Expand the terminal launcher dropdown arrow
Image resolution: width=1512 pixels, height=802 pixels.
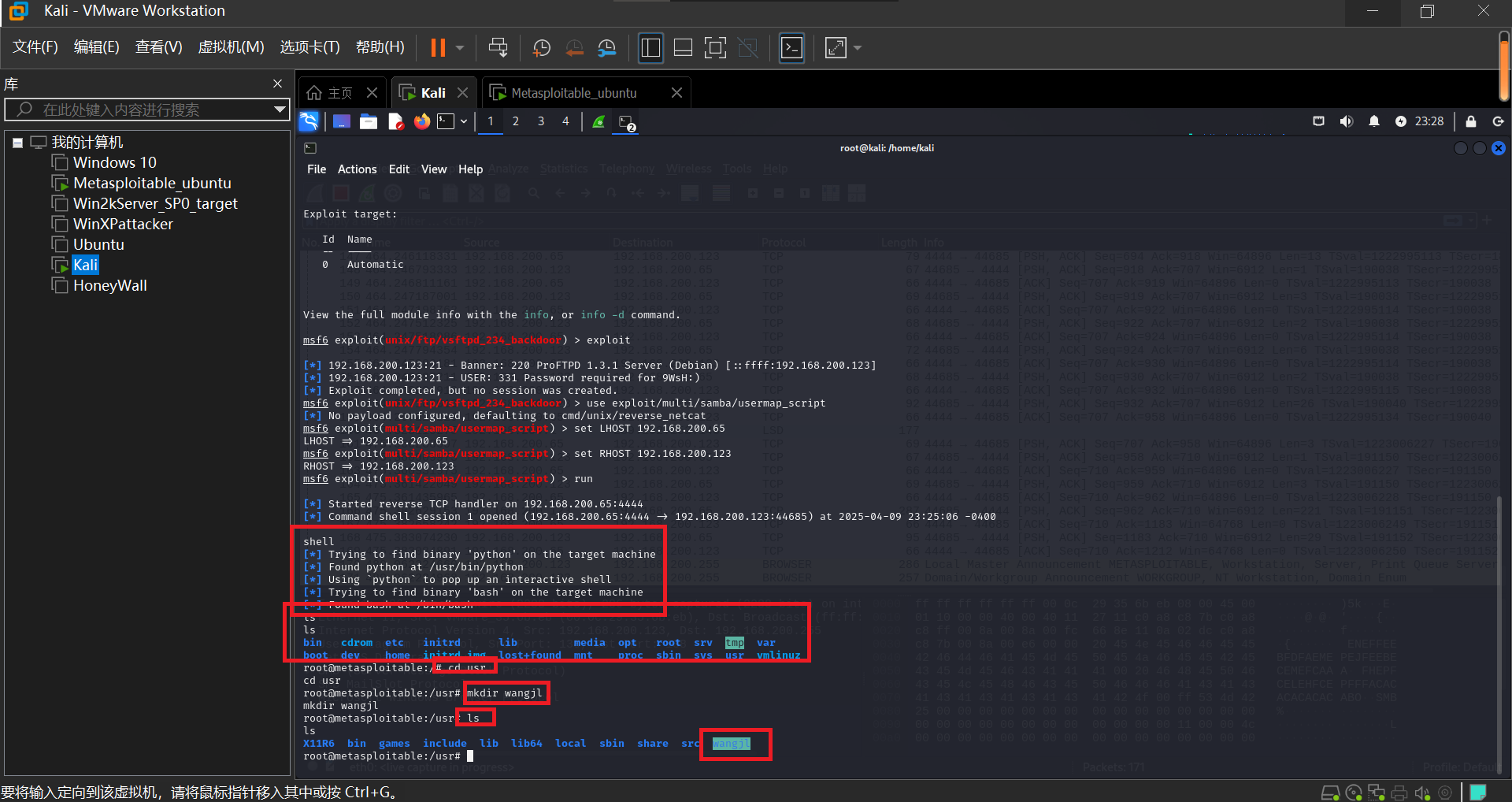[x=464, y=121]
